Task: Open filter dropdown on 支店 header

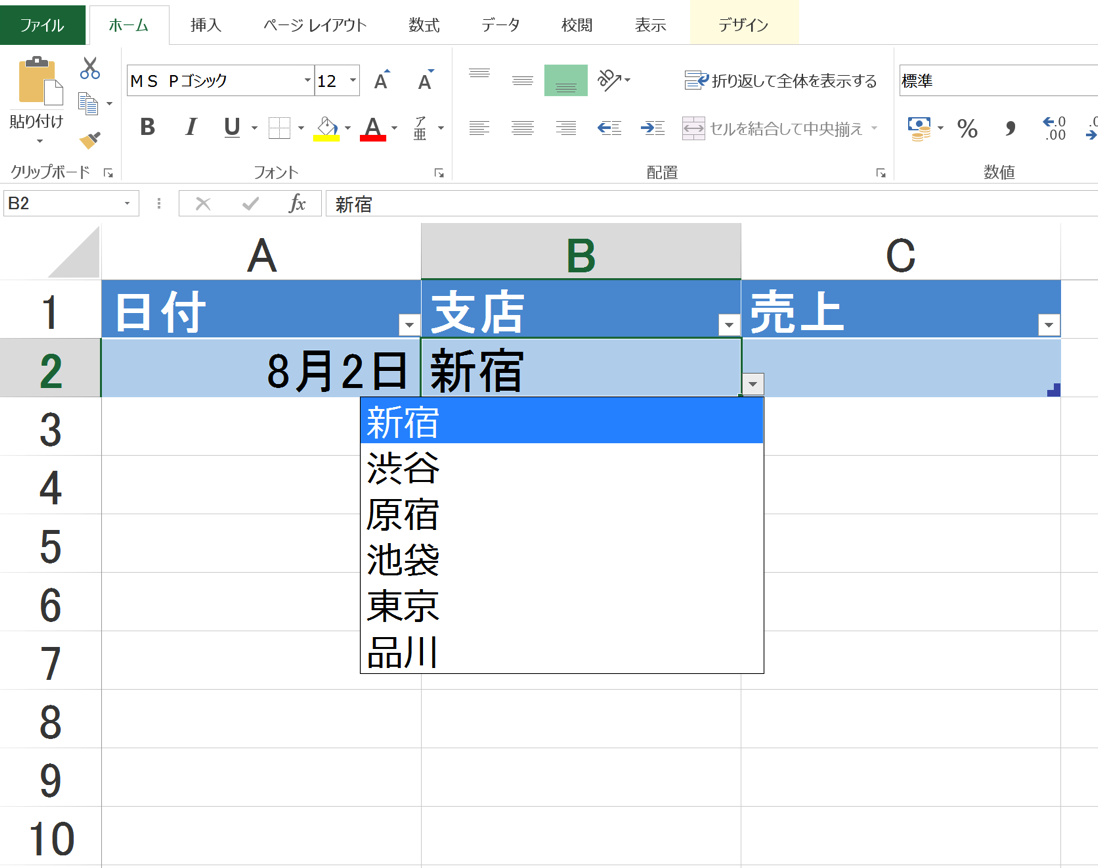Action: click(x=729, y=324)
